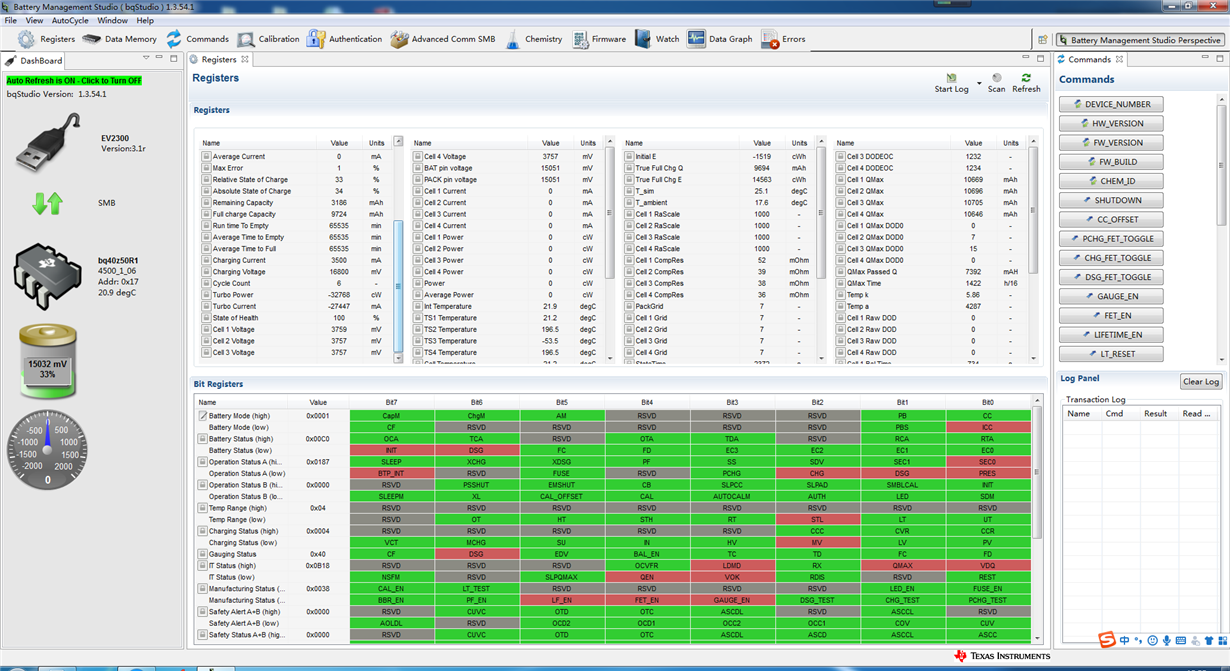Toggle the Chinese input mode indicator

[x=1125, y=640]
